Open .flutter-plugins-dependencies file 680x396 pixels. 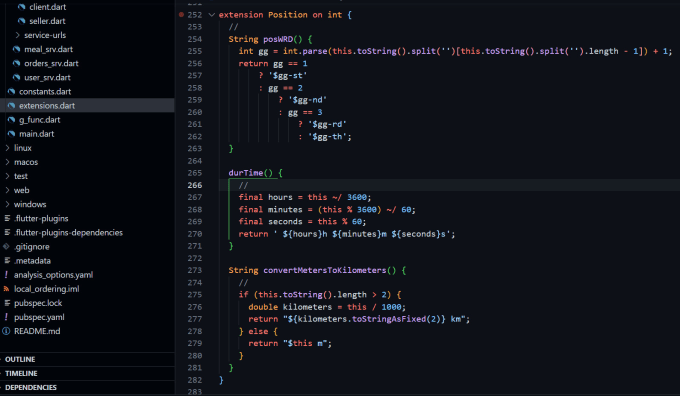pyautogui.click(x=68, y=232)
